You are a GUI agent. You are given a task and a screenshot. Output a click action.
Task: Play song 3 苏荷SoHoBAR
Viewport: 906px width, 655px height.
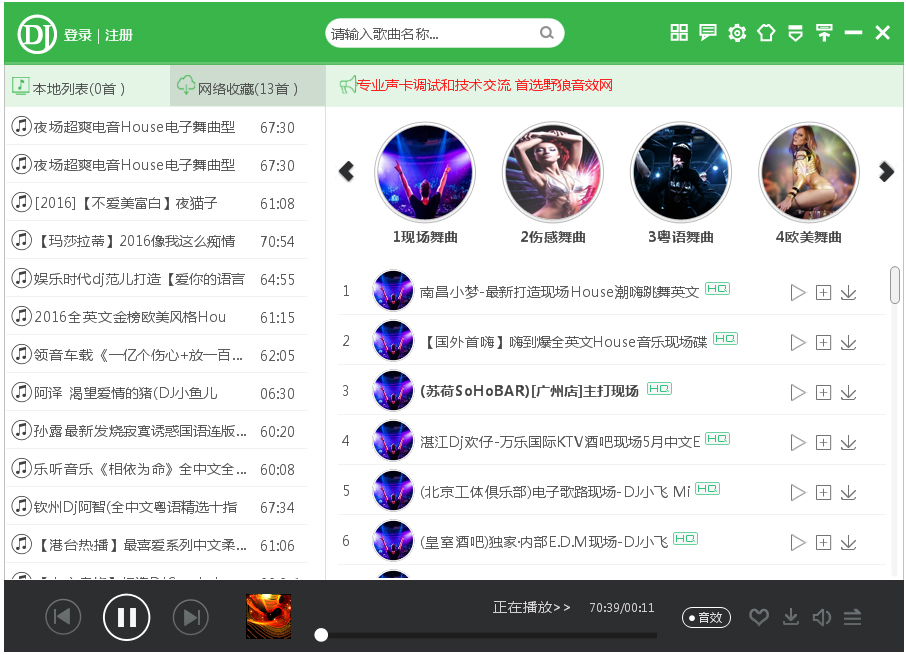797,393
